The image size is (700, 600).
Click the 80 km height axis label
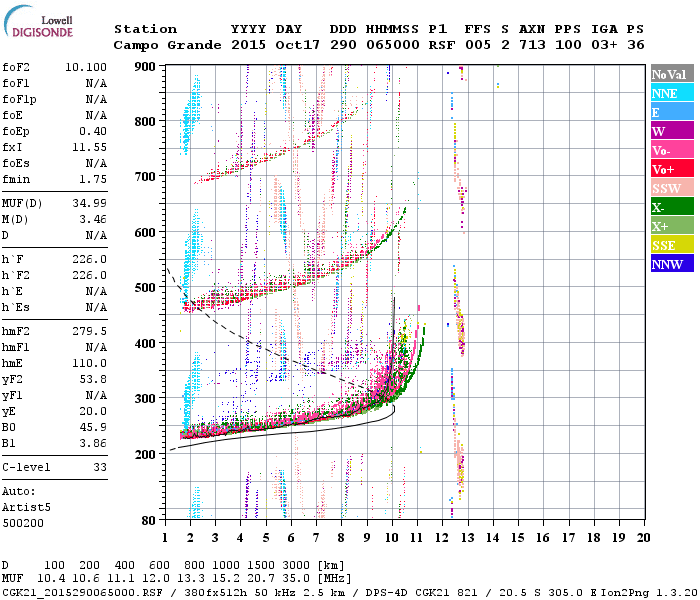coord(148,520)
